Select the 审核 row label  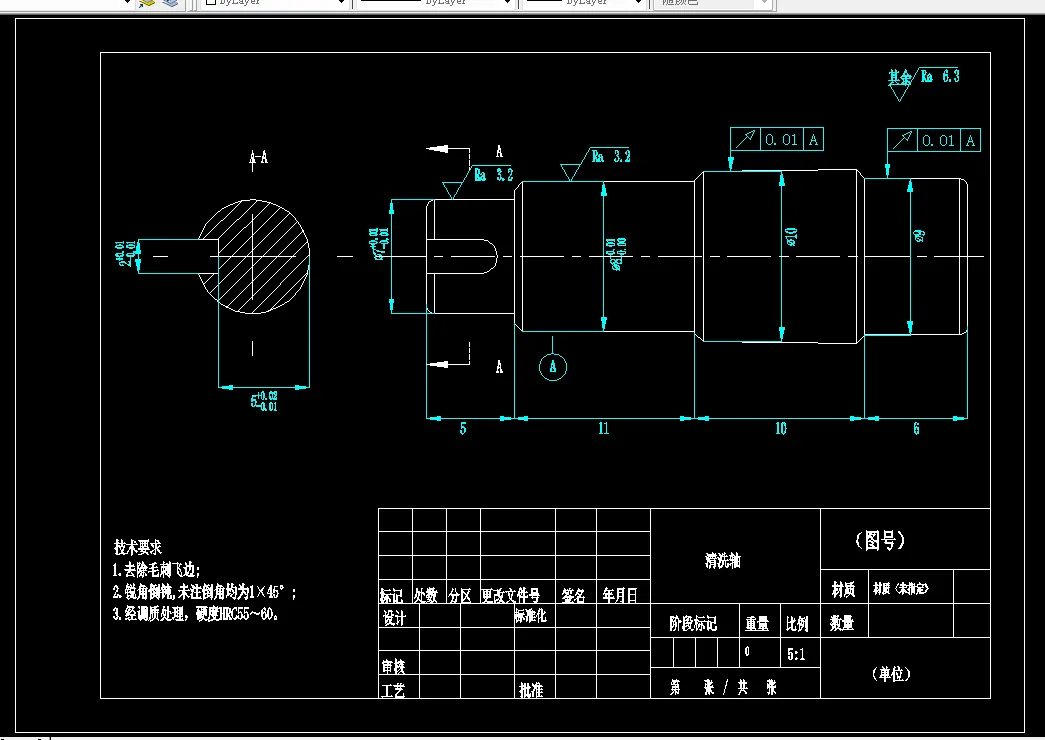click(x=394, y=667)
